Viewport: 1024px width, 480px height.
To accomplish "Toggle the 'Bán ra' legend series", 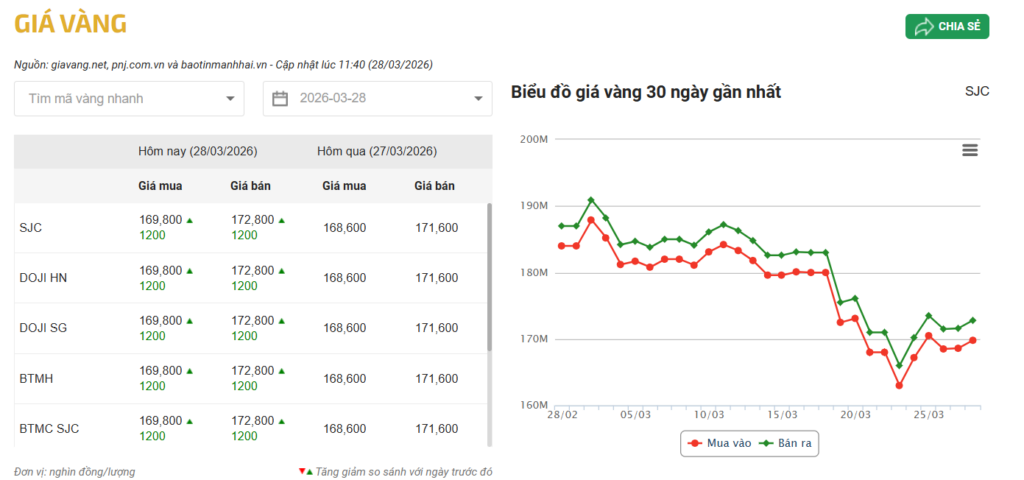I will 784,442.
